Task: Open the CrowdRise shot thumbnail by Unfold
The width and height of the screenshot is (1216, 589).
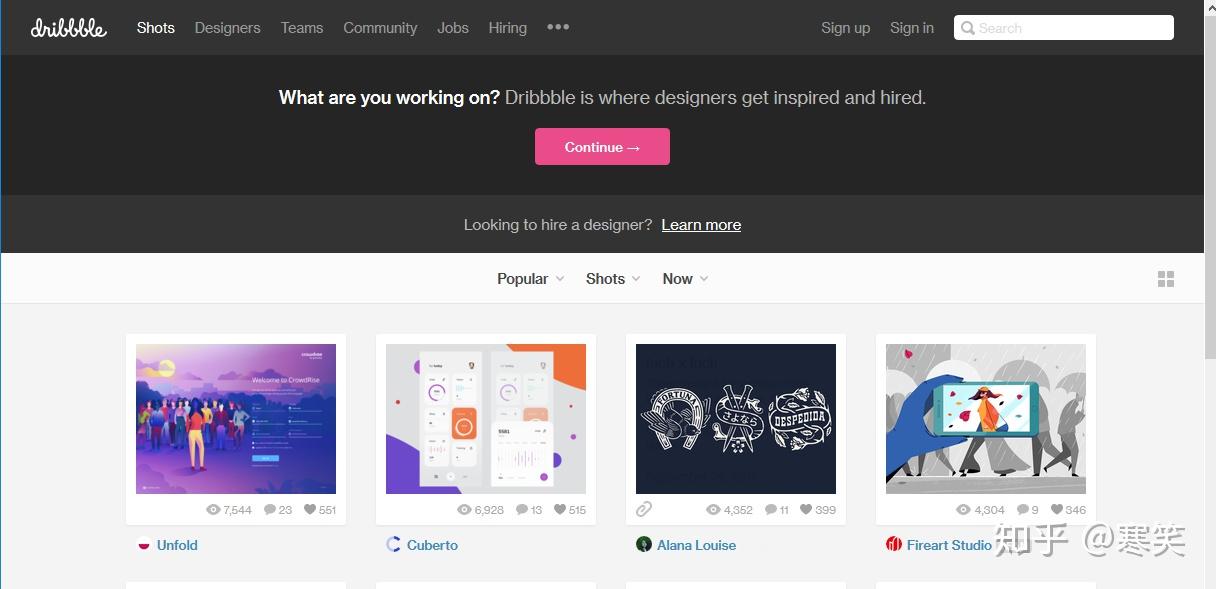Action: 236,419
